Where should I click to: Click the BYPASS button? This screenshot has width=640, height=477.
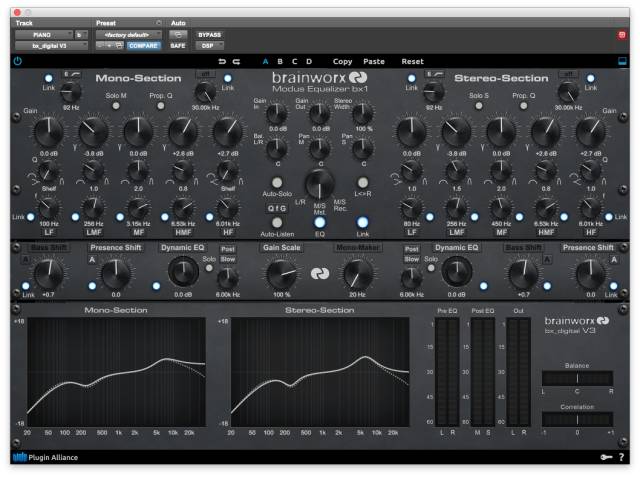[209, 35]
